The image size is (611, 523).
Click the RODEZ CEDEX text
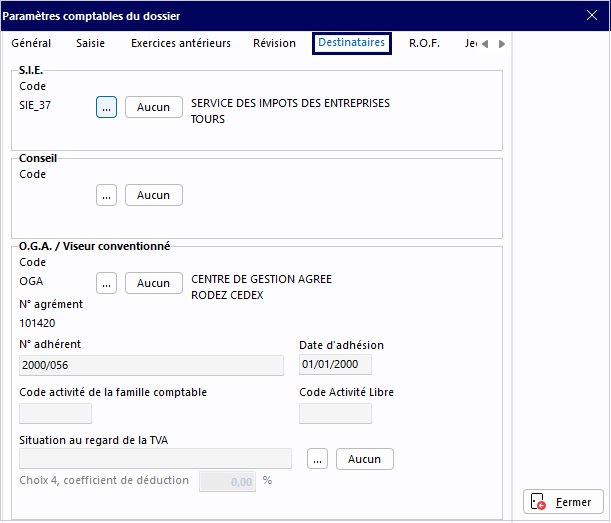(227, 295)
